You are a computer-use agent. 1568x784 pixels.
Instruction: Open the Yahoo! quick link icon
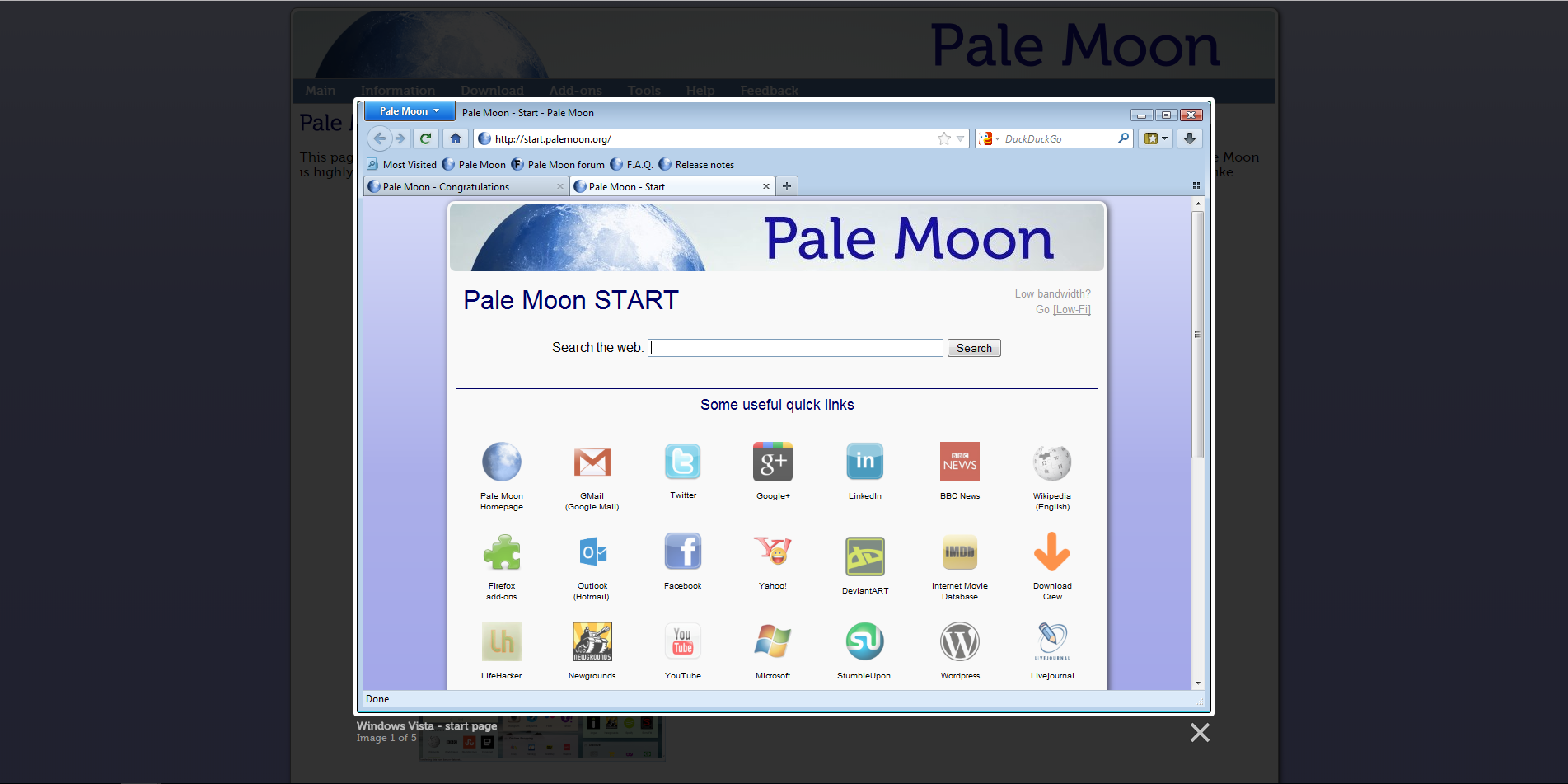[x=773, y=551]
